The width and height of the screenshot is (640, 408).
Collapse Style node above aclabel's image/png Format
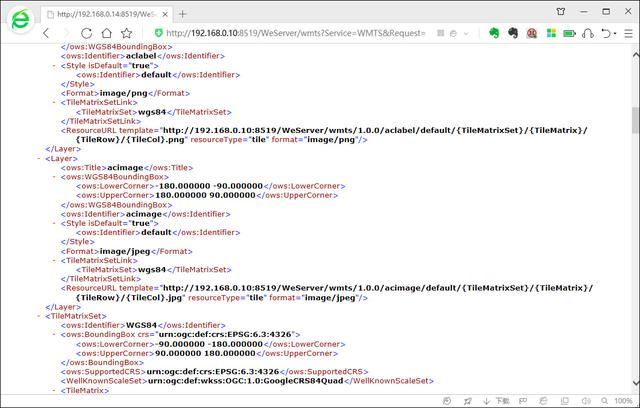[x=54, y=65]
